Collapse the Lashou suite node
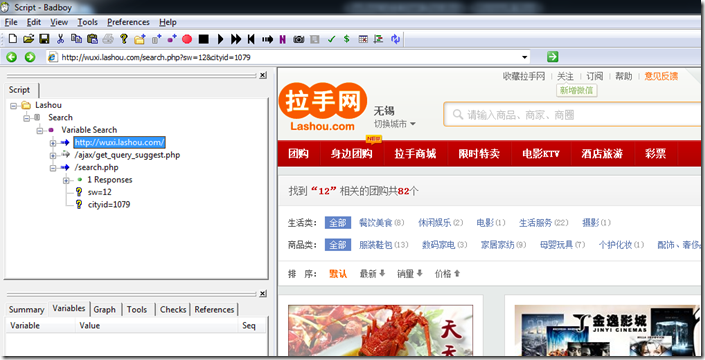The width and height of the screenshot is (705, 360). (13, 106)
